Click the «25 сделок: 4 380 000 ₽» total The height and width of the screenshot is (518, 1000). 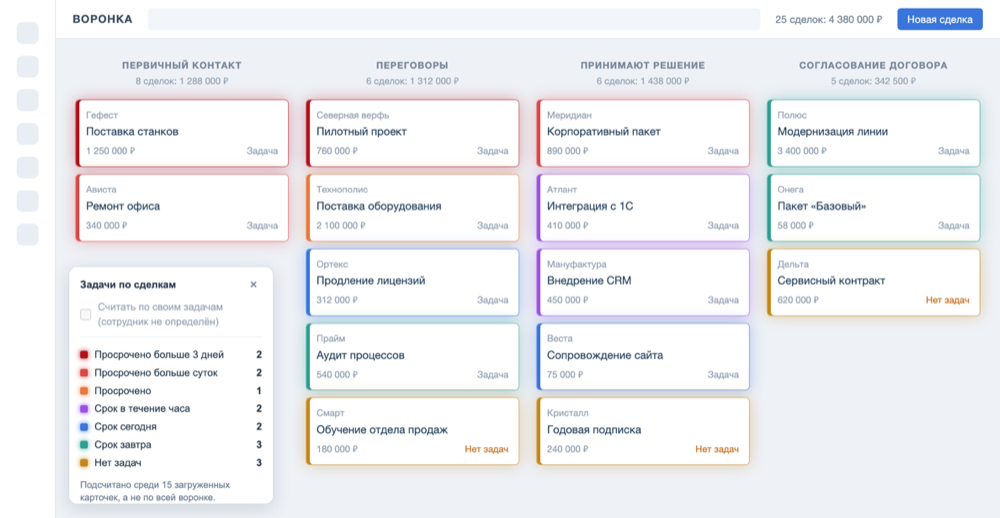tap(828, 20)
